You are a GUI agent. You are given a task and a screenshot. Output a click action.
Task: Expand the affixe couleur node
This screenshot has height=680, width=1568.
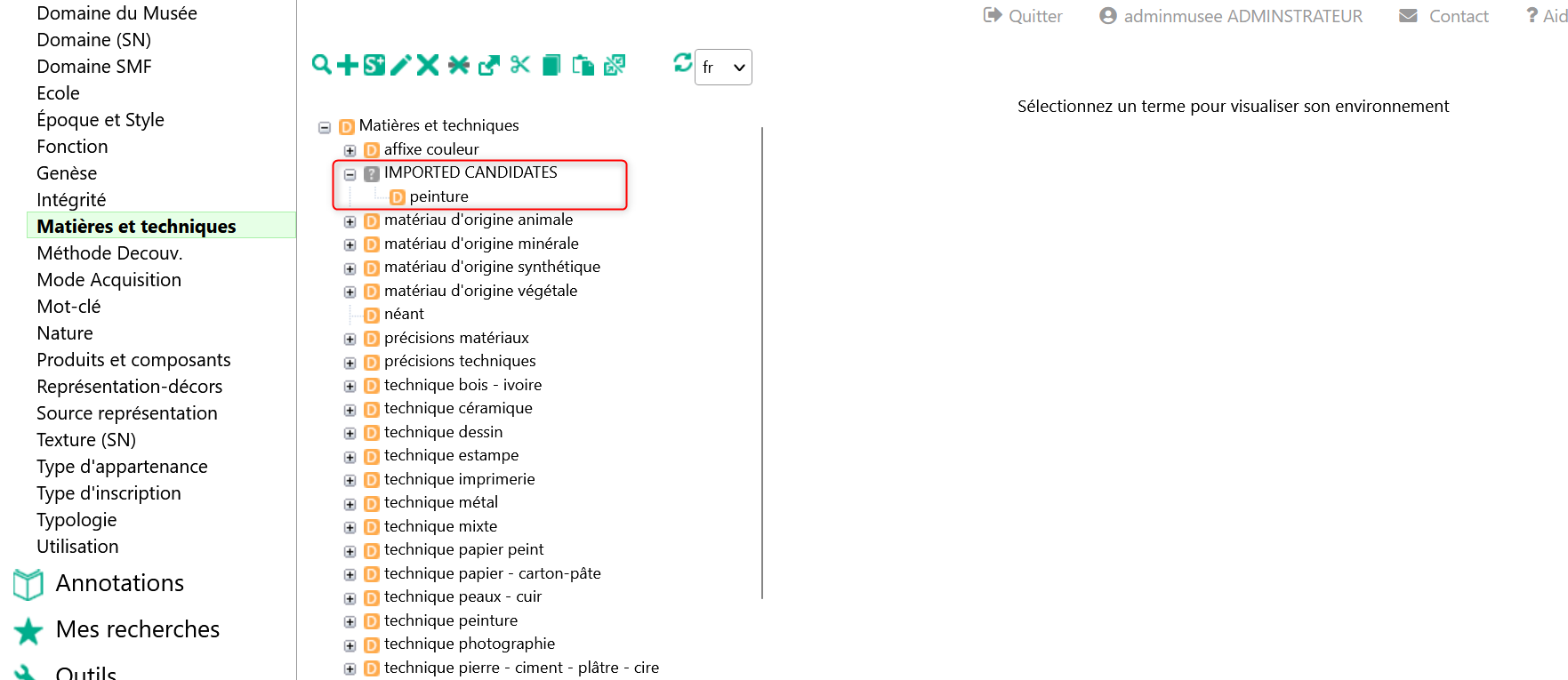click(350, 150)
